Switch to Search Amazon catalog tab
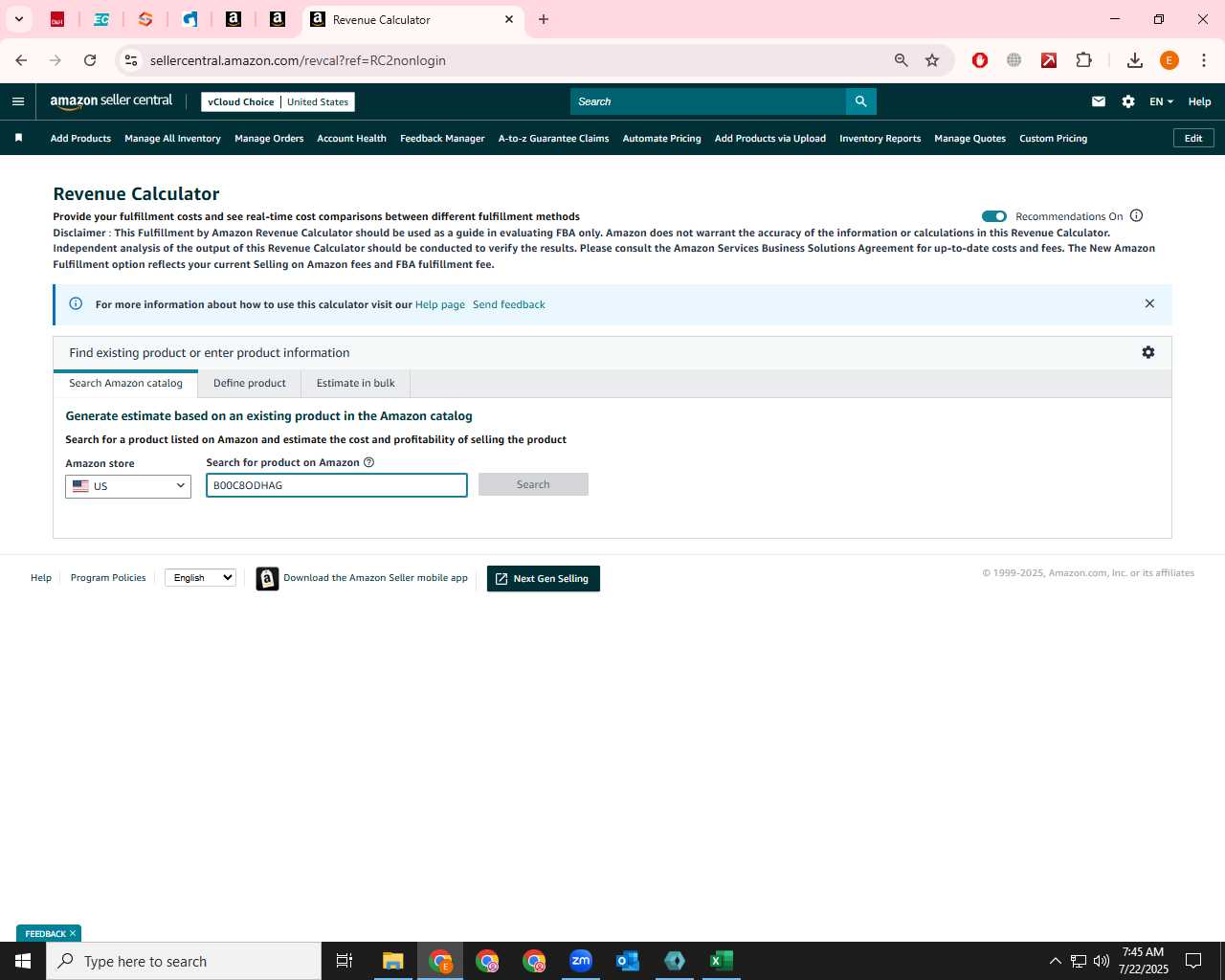1225x980 pixels. (x=125, y=383)
